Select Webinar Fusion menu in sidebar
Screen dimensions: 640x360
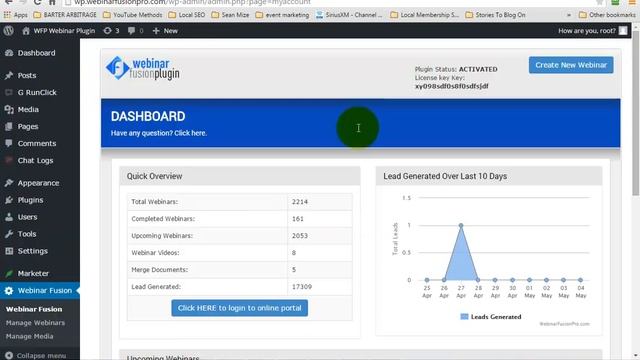pyautogui.click(x=40, y=291)
